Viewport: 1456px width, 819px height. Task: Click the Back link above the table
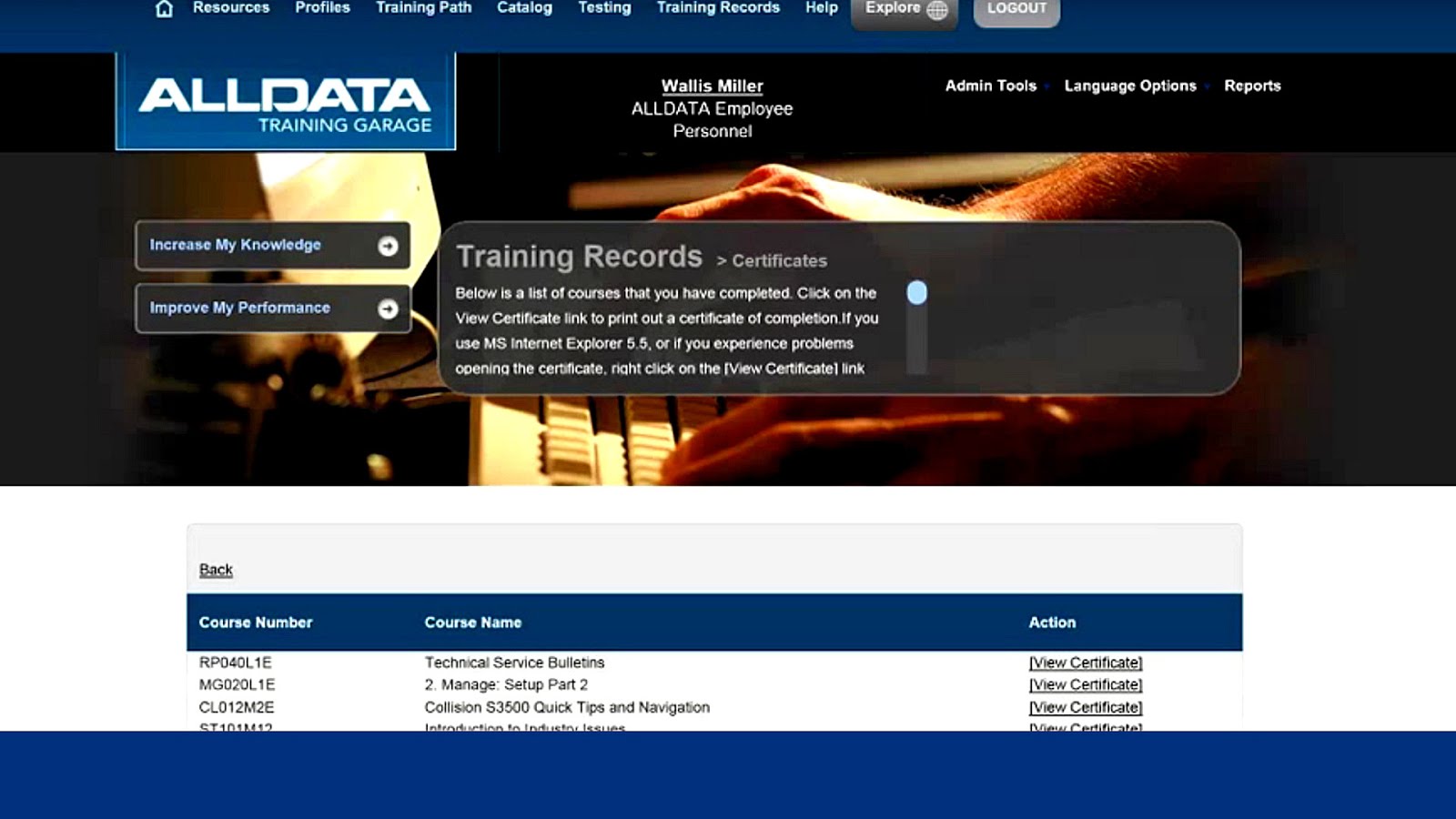216,569
